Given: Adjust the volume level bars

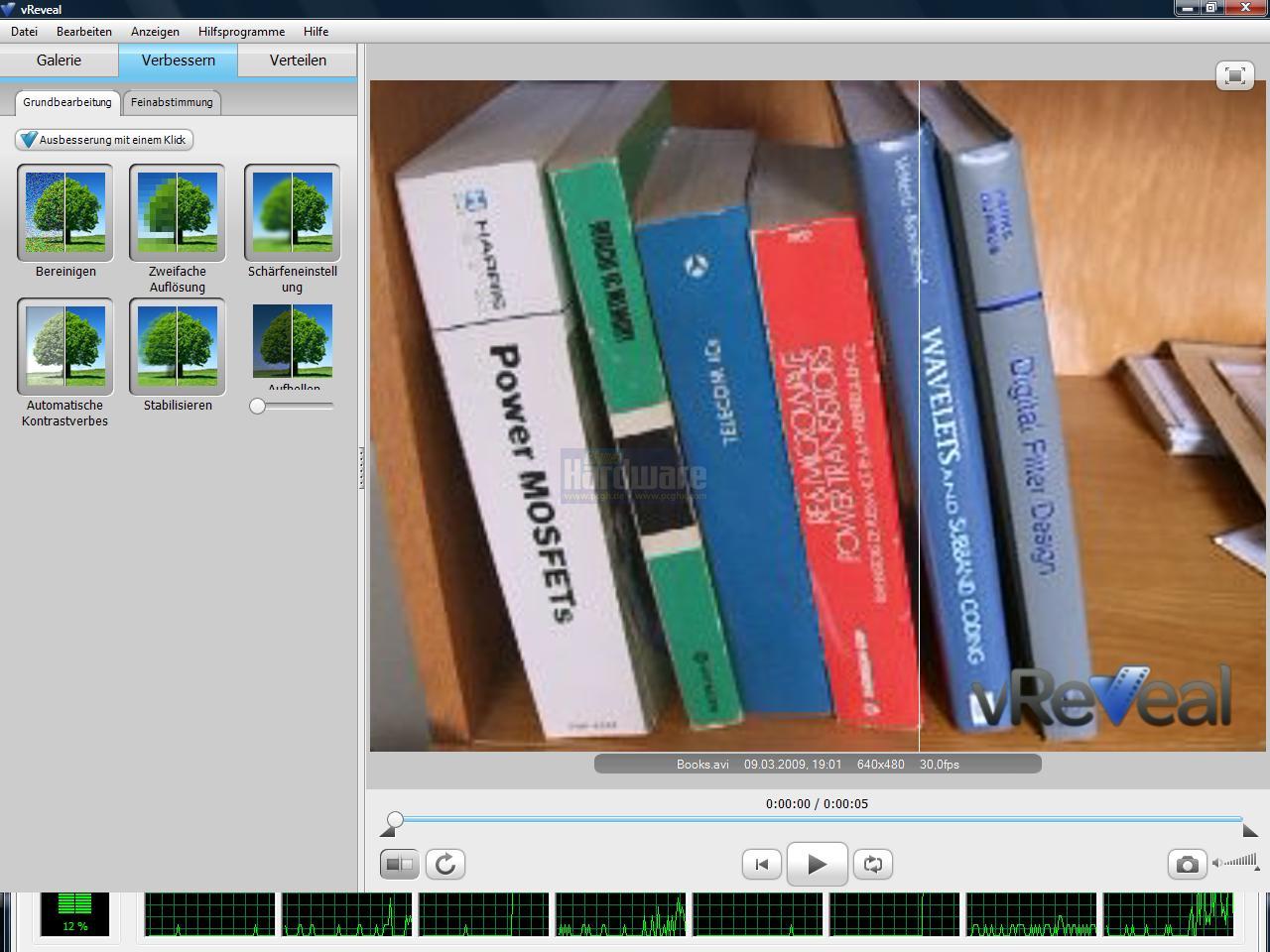Looking at the screenshot, I should 1241,861.
